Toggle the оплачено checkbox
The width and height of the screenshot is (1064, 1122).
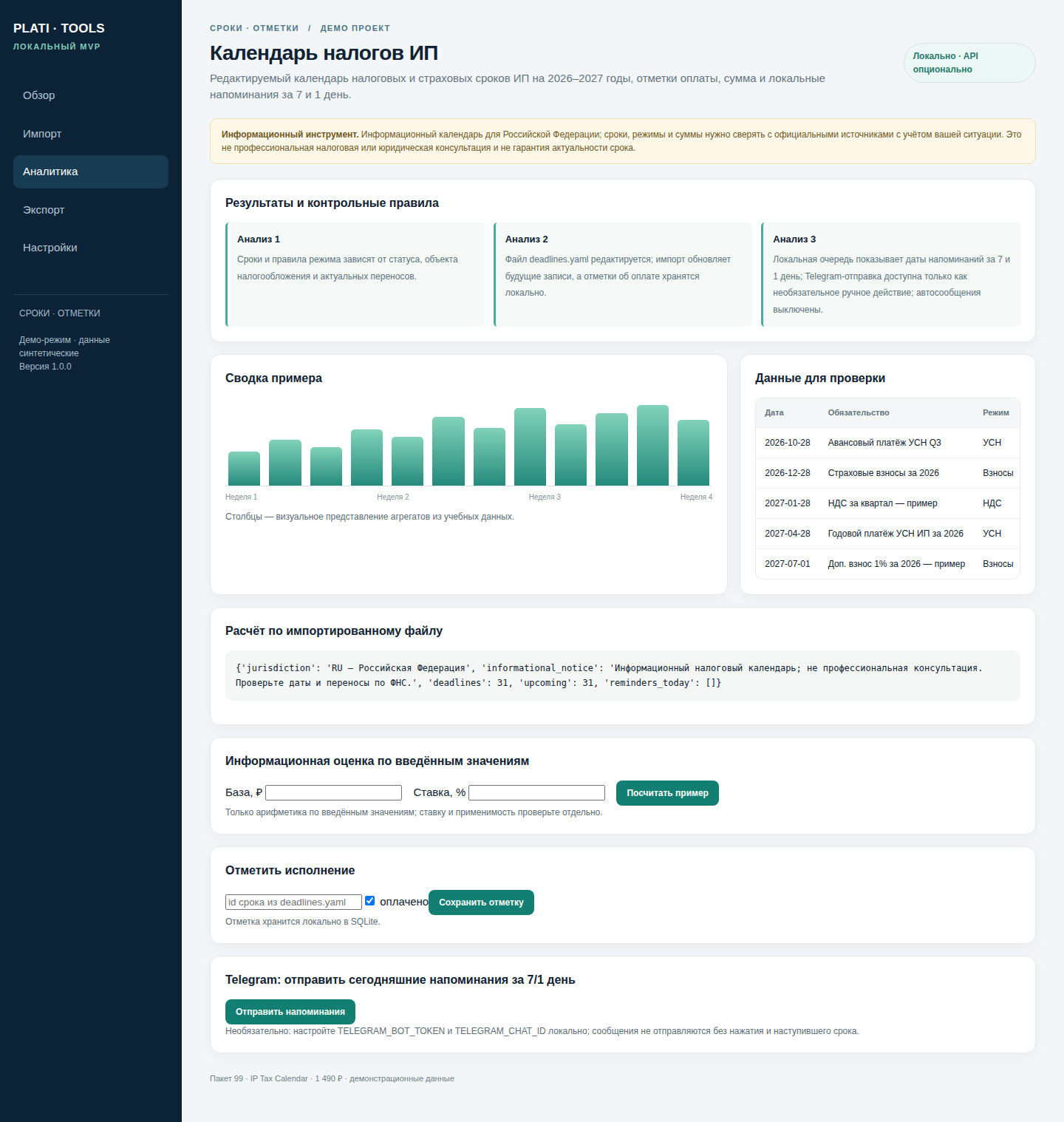(370, 900)
